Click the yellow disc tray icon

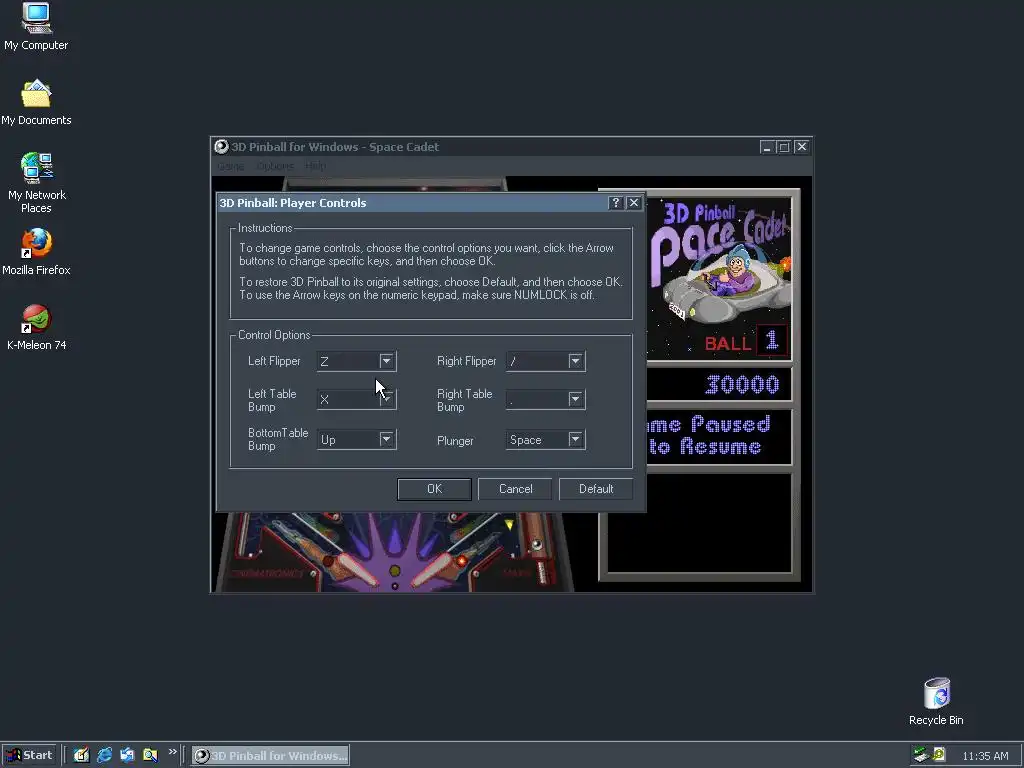(939, 755)
